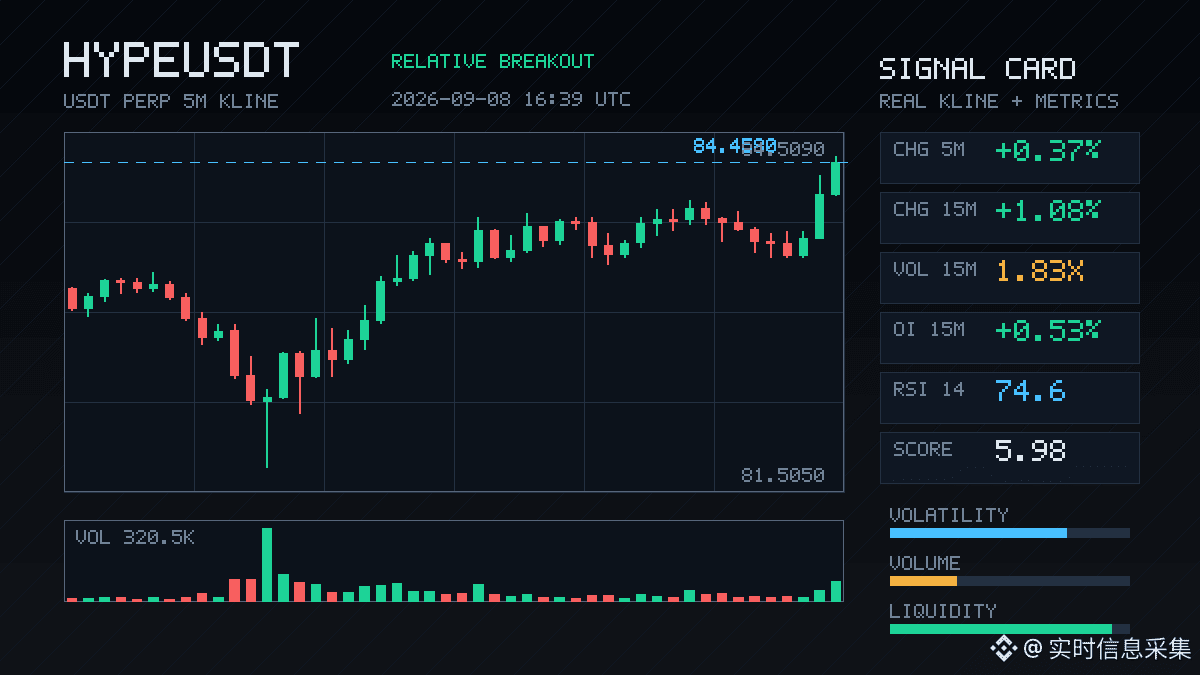Click the last green candlestick on chart
The width and height of the screenshot is (1200, 675).
point(836,176)
